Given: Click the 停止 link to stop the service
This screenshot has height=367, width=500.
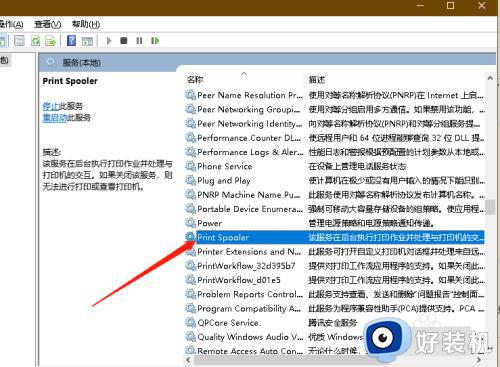Looking at the screenshot, I should tap(50, 106).
